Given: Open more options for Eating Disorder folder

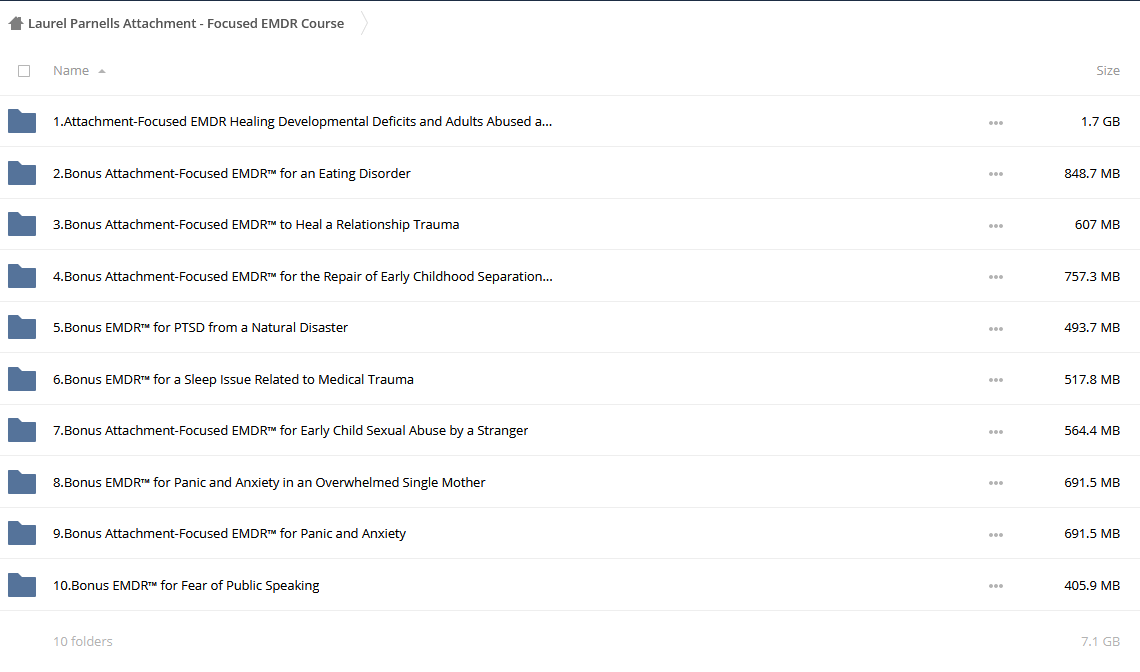Looking at the screenshot, I should tap(996, 174).
